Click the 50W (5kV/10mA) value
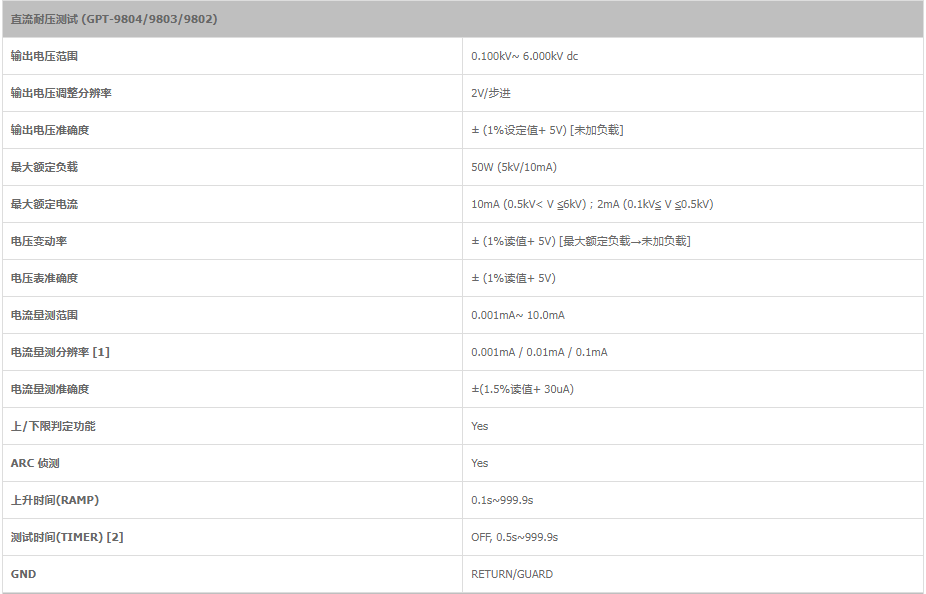This screenshot has height=594, width=926. pos(514,167)
